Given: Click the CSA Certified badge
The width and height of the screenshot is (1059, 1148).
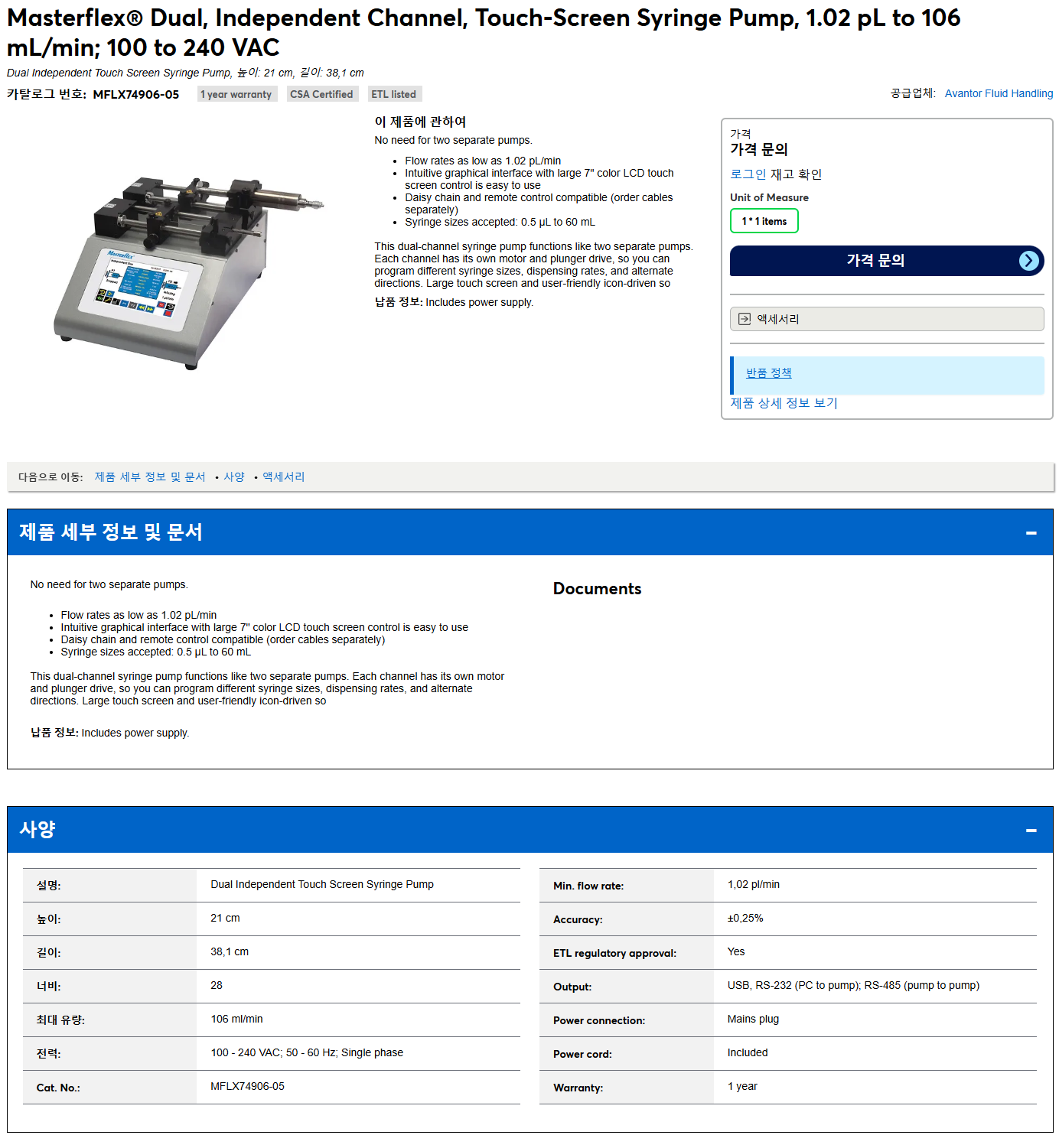Looking at the screenshot, I should point(321,94).
